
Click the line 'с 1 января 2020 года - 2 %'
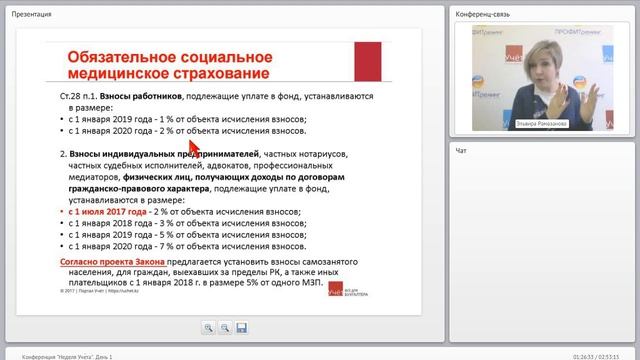(187, 131)
